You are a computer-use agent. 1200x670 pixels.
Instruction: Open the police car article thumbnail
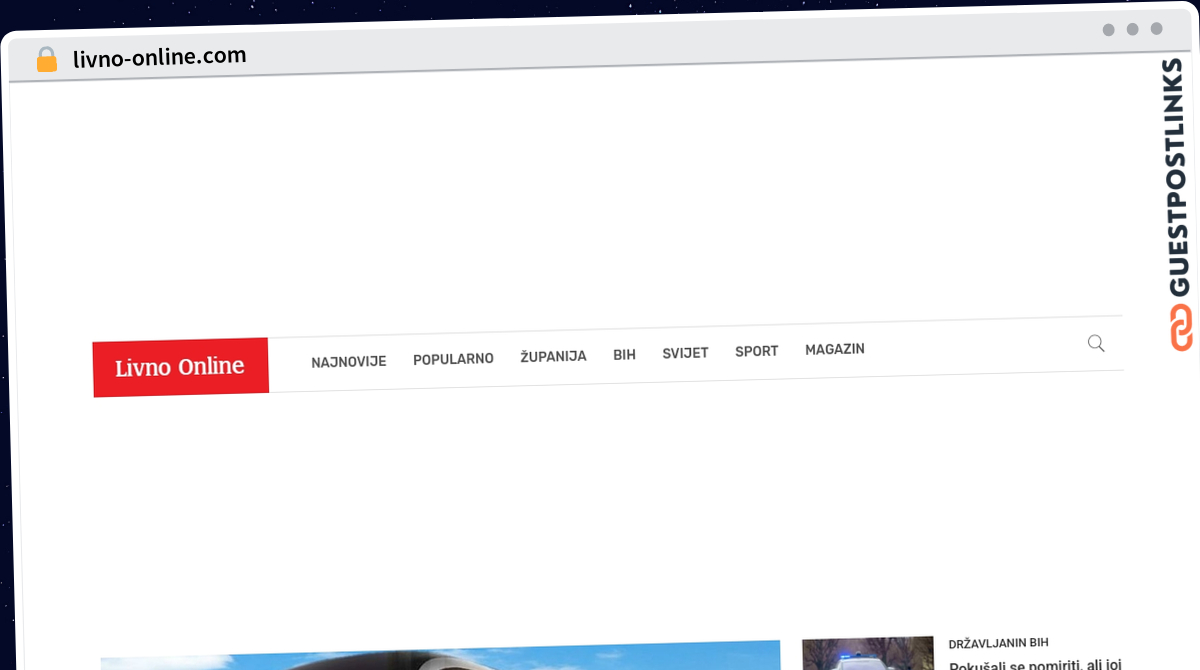(868, 654)
